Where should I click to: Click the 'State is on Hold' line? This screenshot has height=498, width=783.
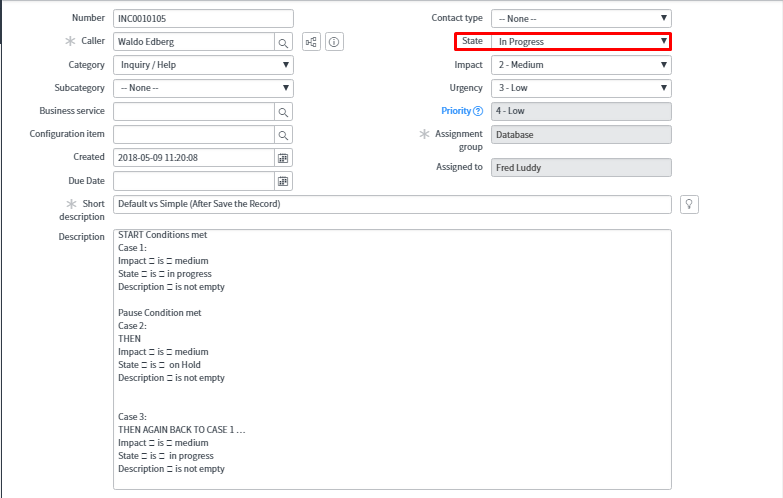coord(159,365)
